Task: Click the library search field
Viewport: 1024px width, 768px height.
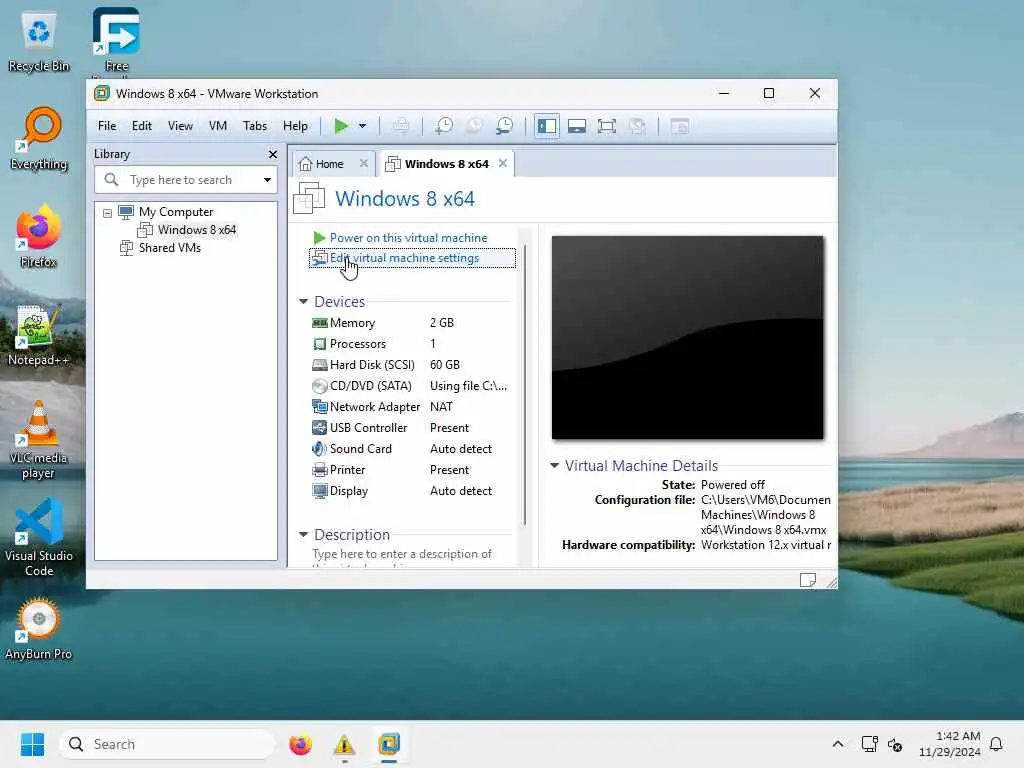Action: click(x=186, y=180)
